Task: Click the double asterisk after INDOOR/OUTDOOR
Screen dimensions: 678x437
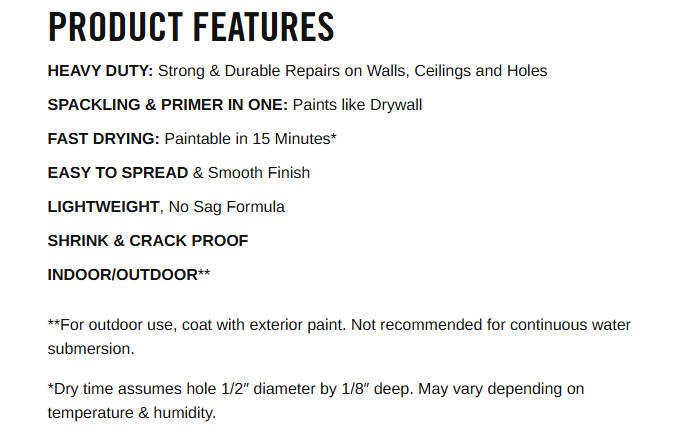Action: tap(204, 272)
